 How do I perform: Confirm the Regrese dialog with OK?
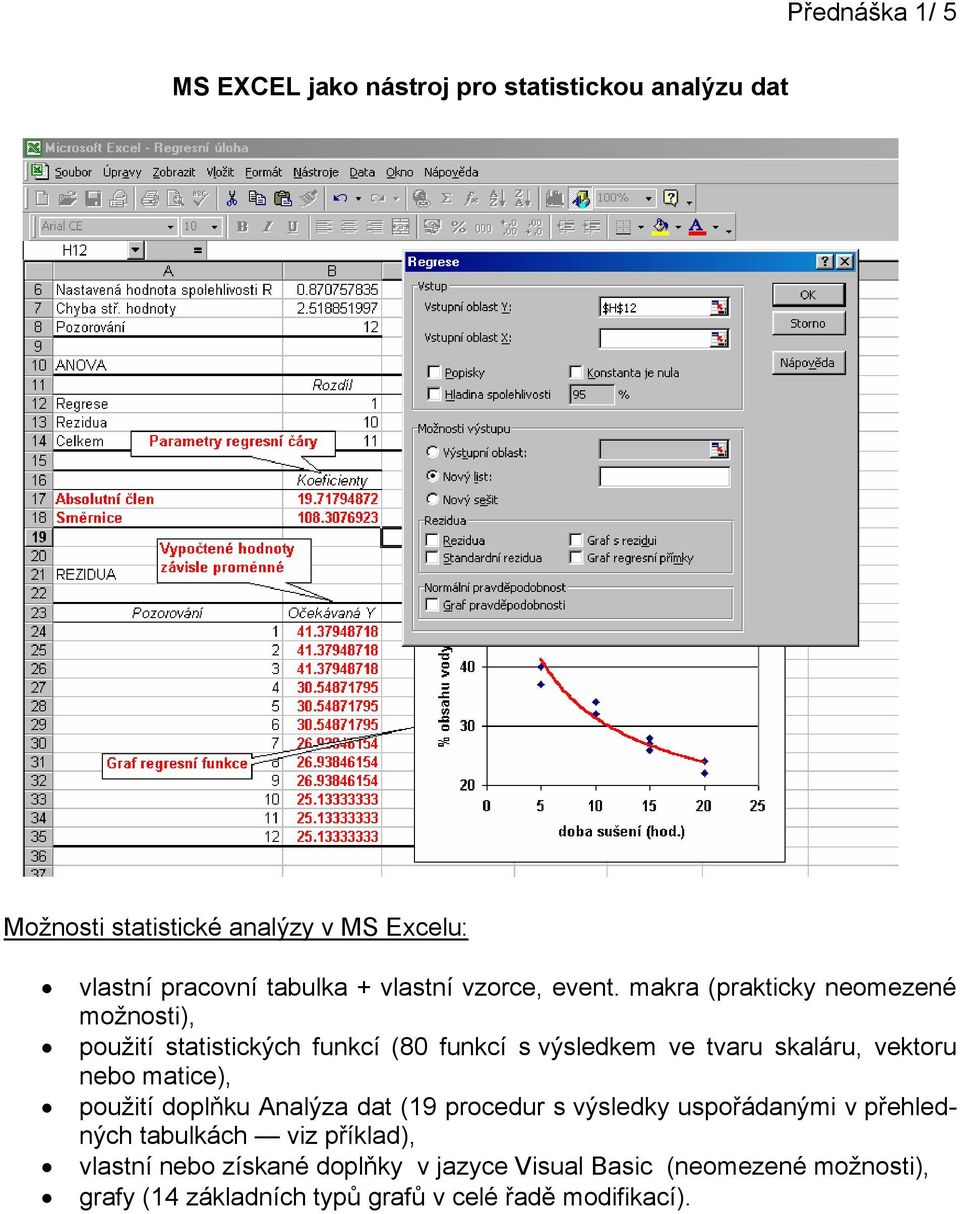808,295
